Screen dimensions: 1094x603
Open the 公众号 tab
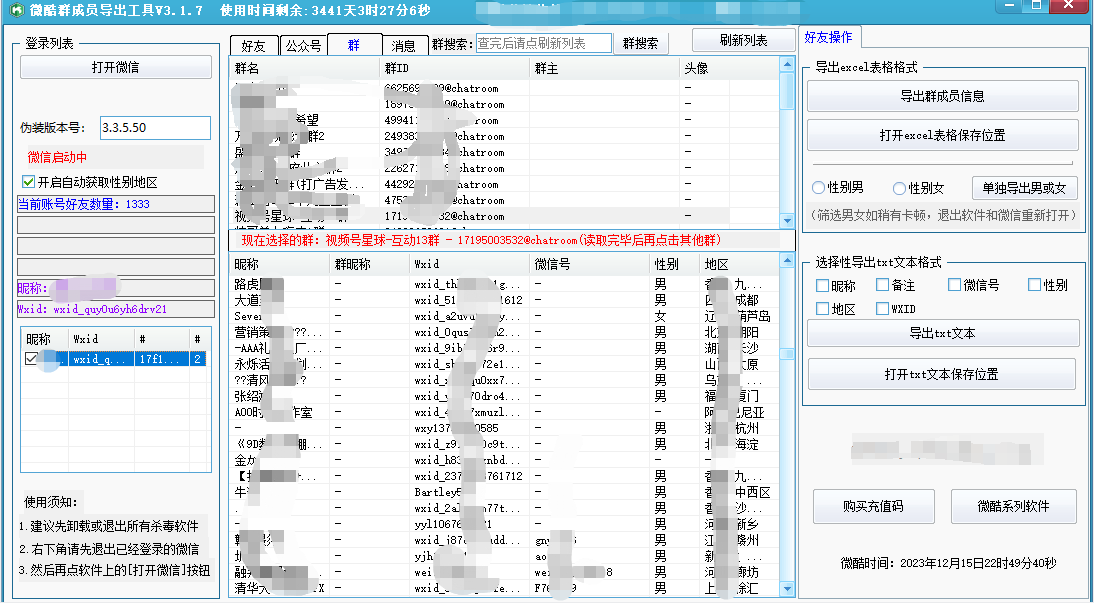point(302,45)
